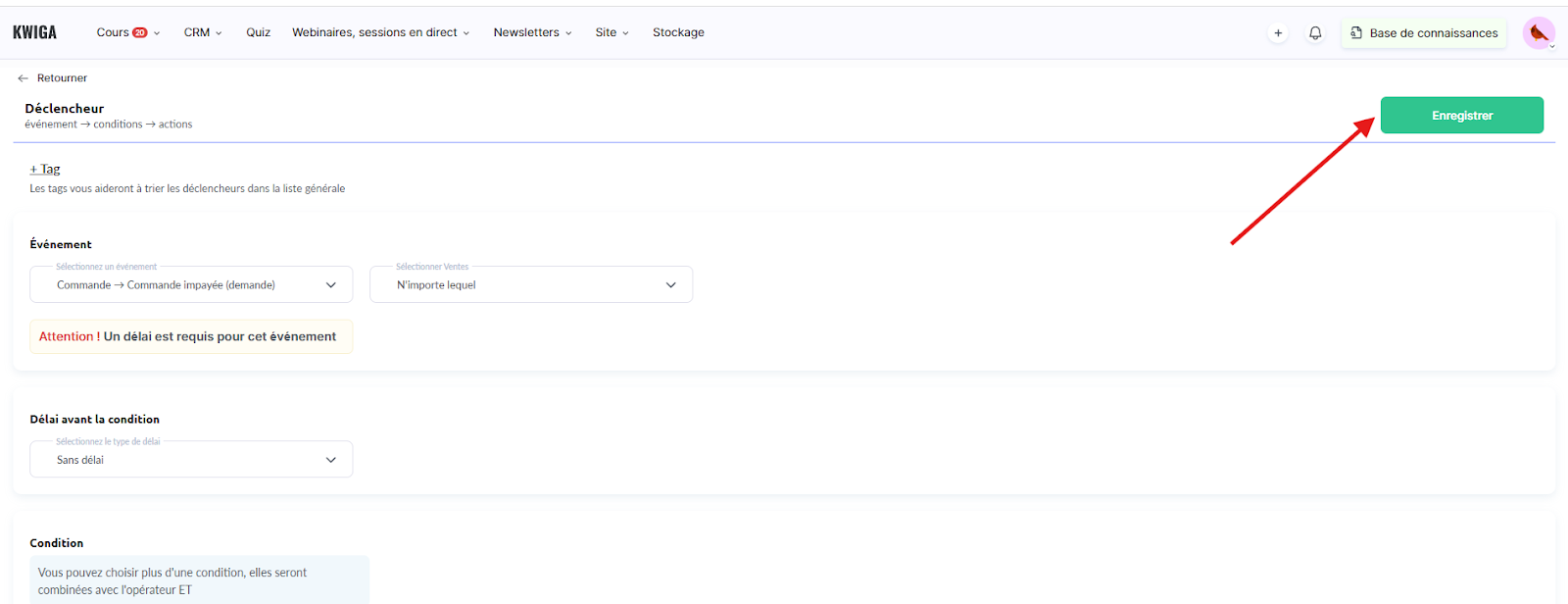Expand the Cours menu
Viewport: 1568px width, 604px height.
tap(114, 32)
